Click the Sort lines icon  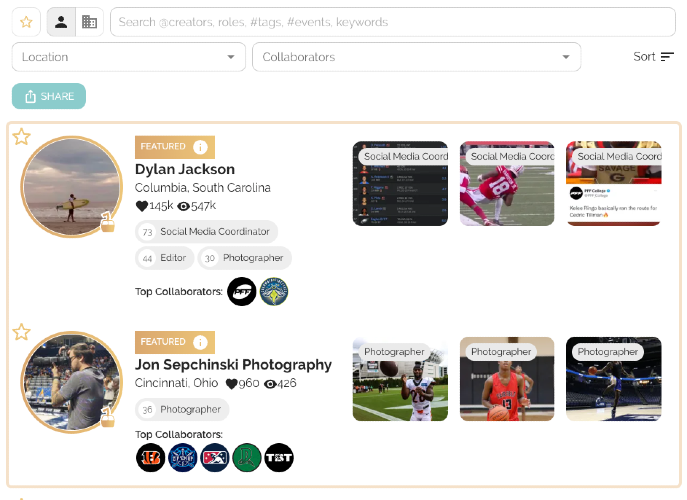click(x=667, y=57)
